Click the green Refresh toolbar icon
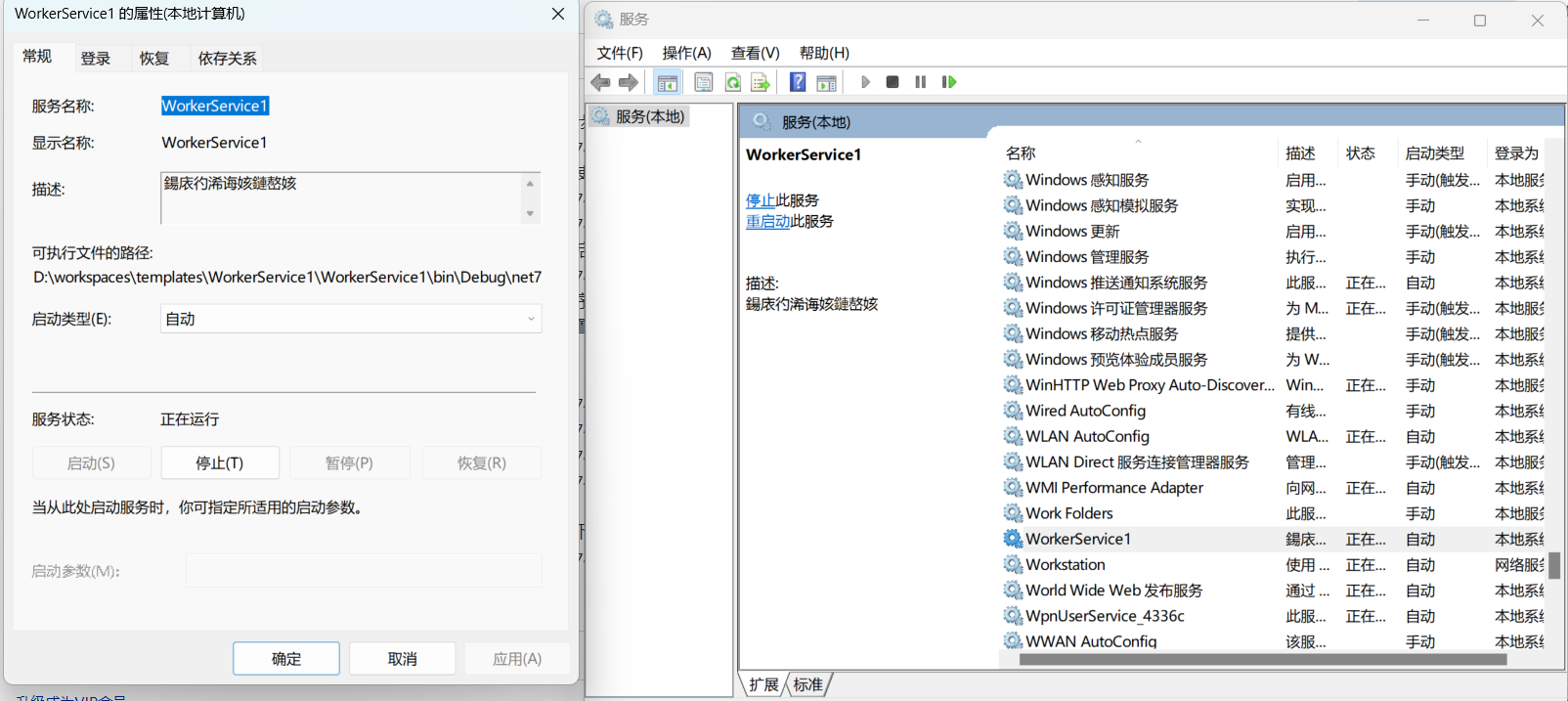Screen dimensions: 1568x701 [x=732, y=82]
